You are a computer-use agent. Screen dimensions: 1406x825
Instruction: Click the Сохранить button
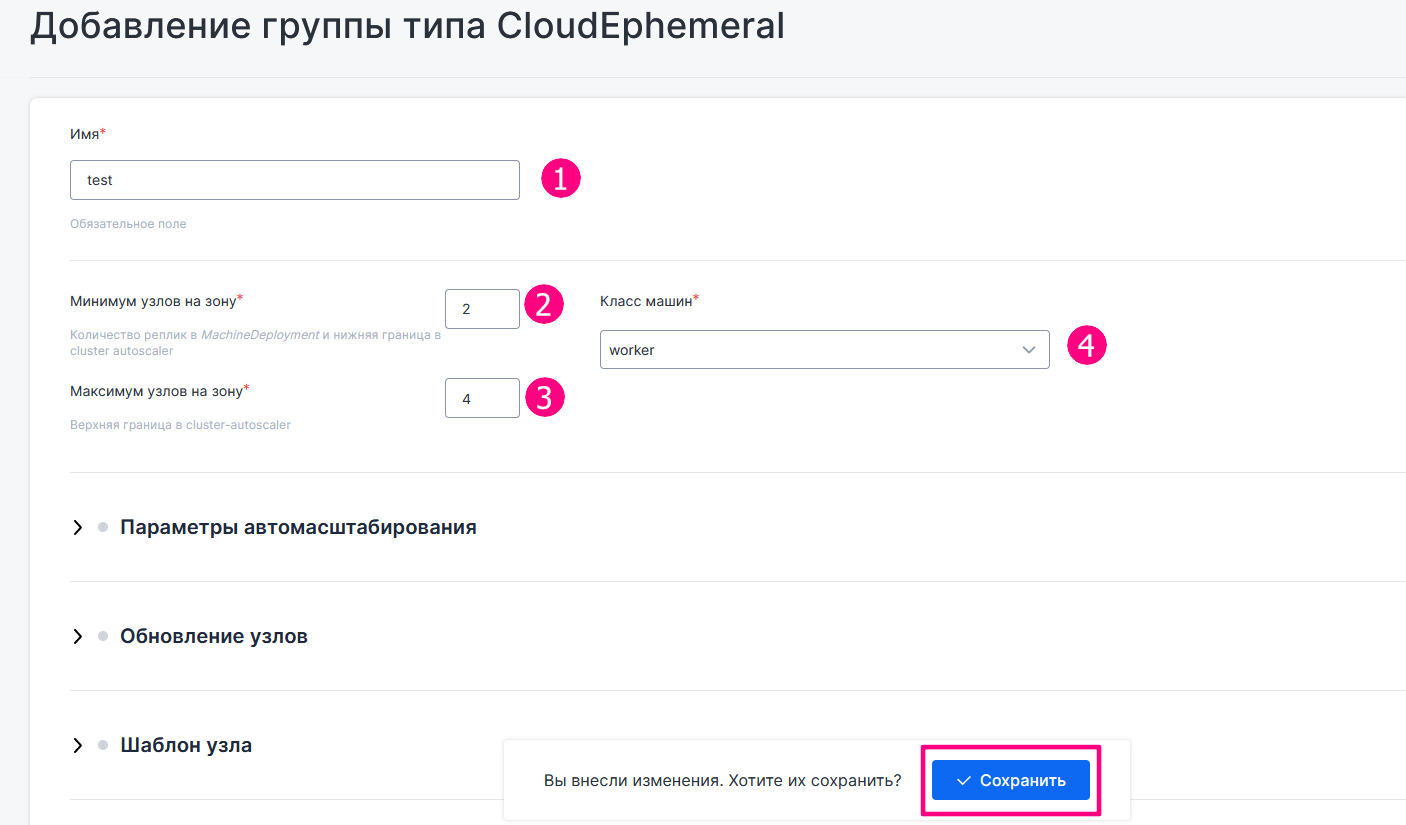point(1011,780)
